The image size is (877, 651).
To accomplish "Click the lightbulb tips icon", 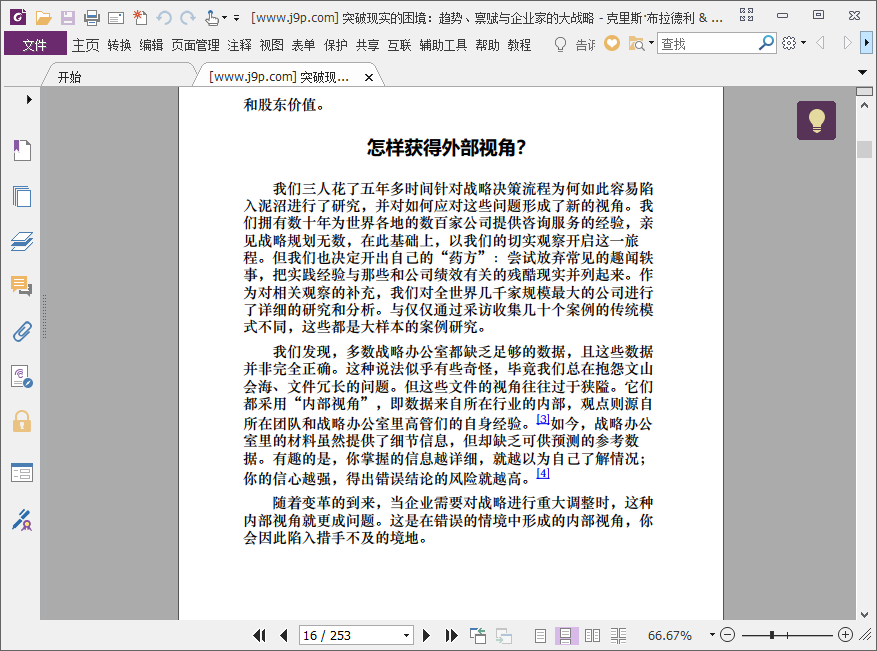I will pos(816,121).
